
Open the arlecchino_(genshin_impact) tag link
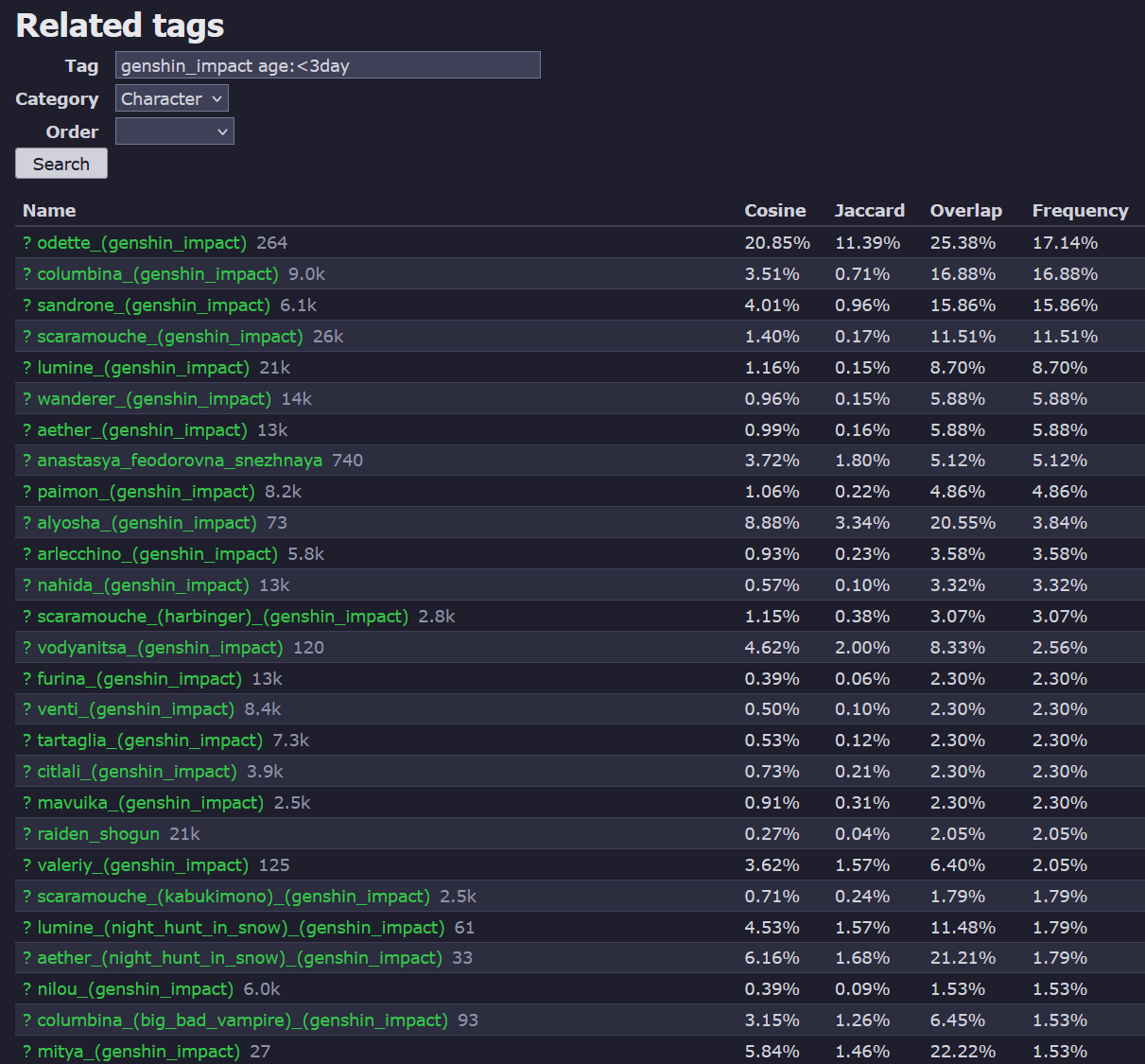[x=158, y=554]
